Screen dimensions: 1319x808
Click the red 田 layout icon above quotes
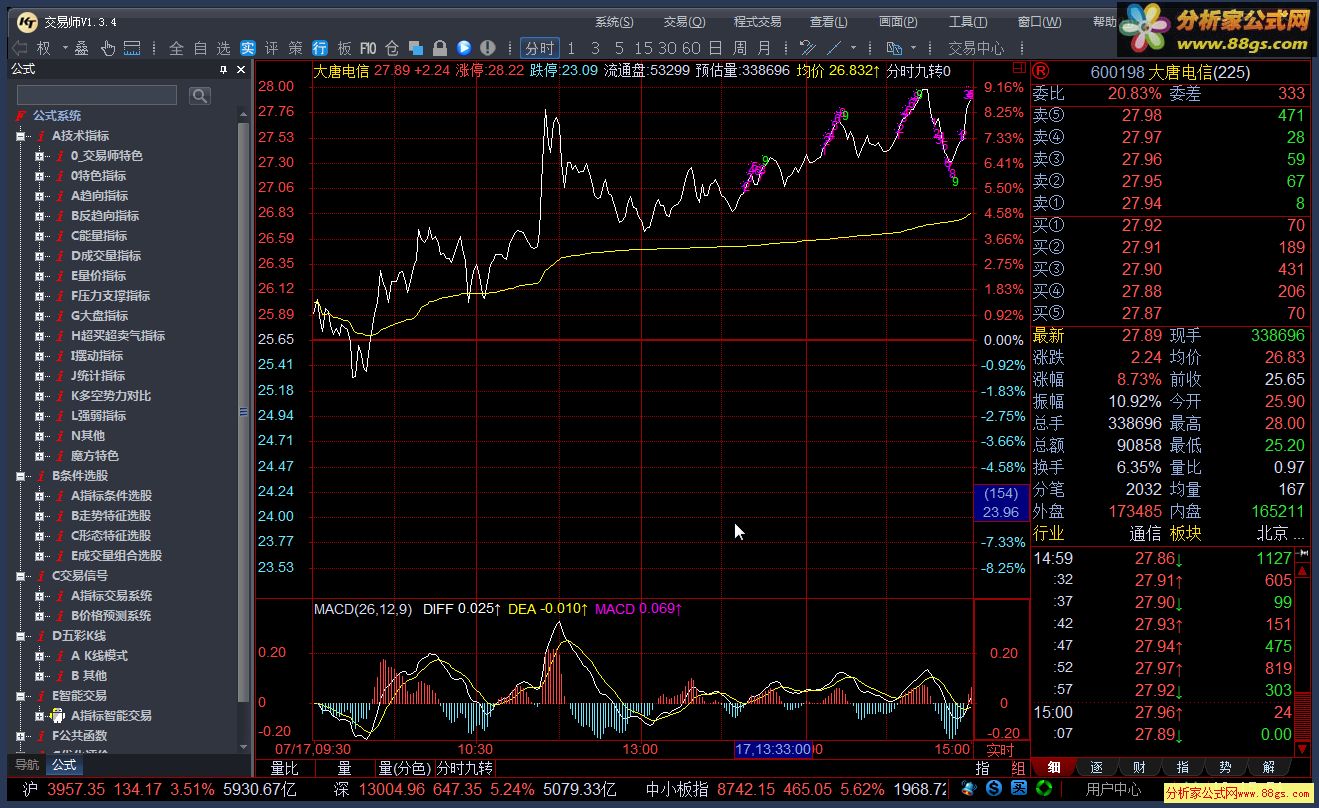point(1019,69)
